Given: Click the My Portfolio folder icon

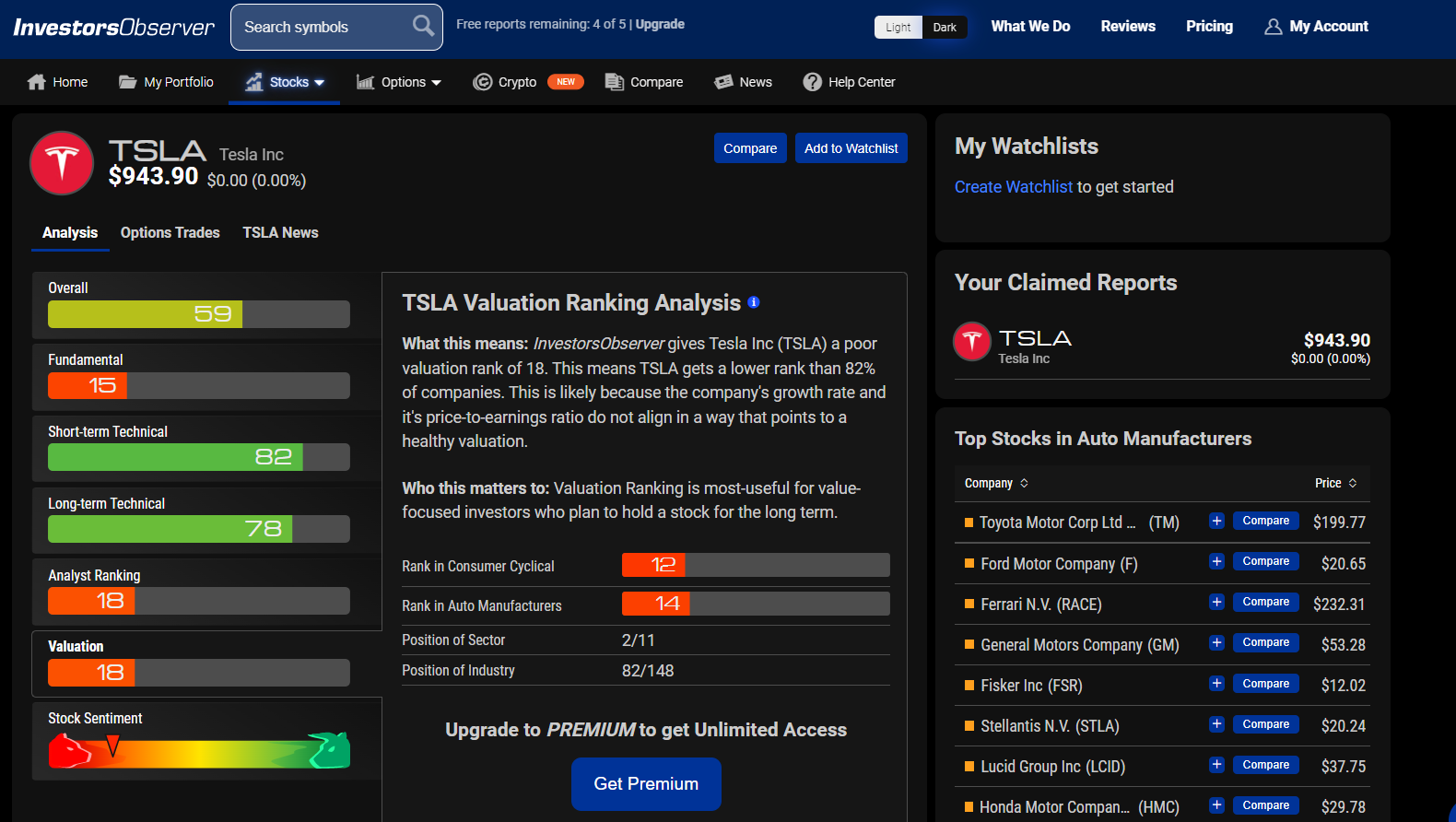Looking at the screenshot, I should coord(128,82).
